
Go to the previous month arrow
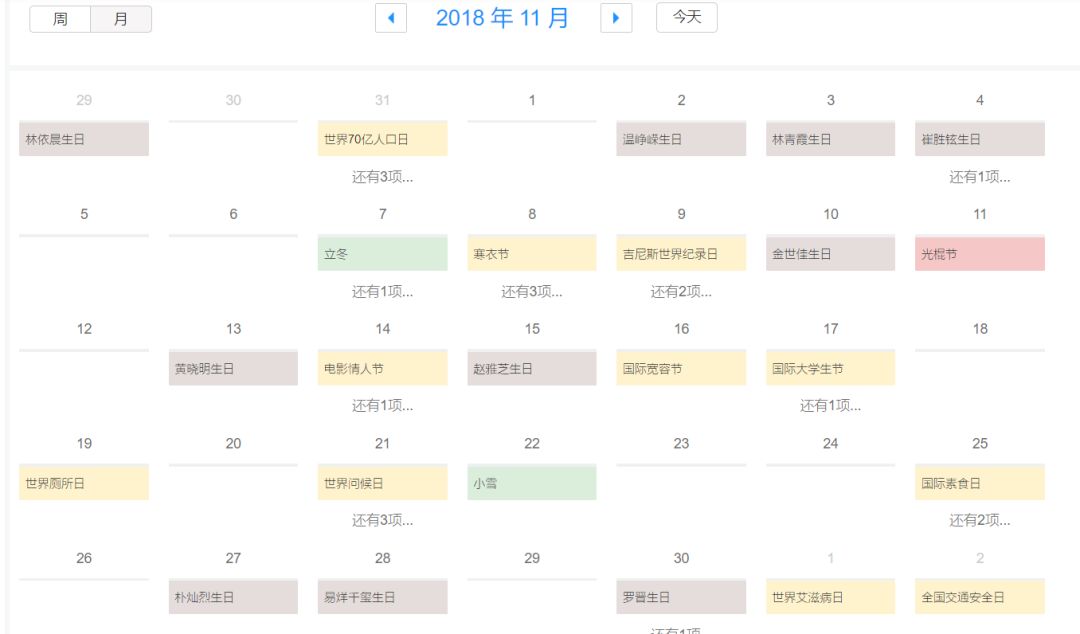click(390, 18)
